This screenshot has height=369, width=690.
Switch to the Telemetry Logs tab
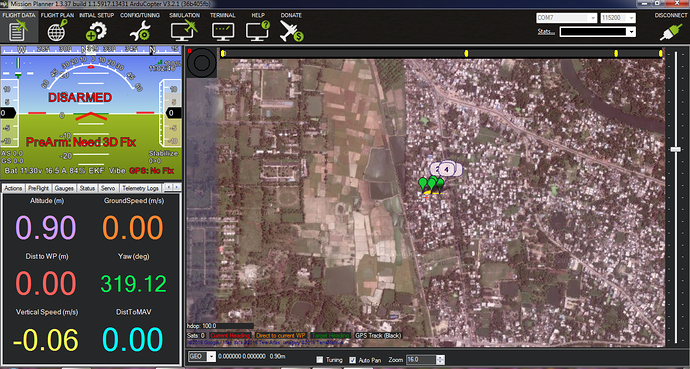[140, 188]
